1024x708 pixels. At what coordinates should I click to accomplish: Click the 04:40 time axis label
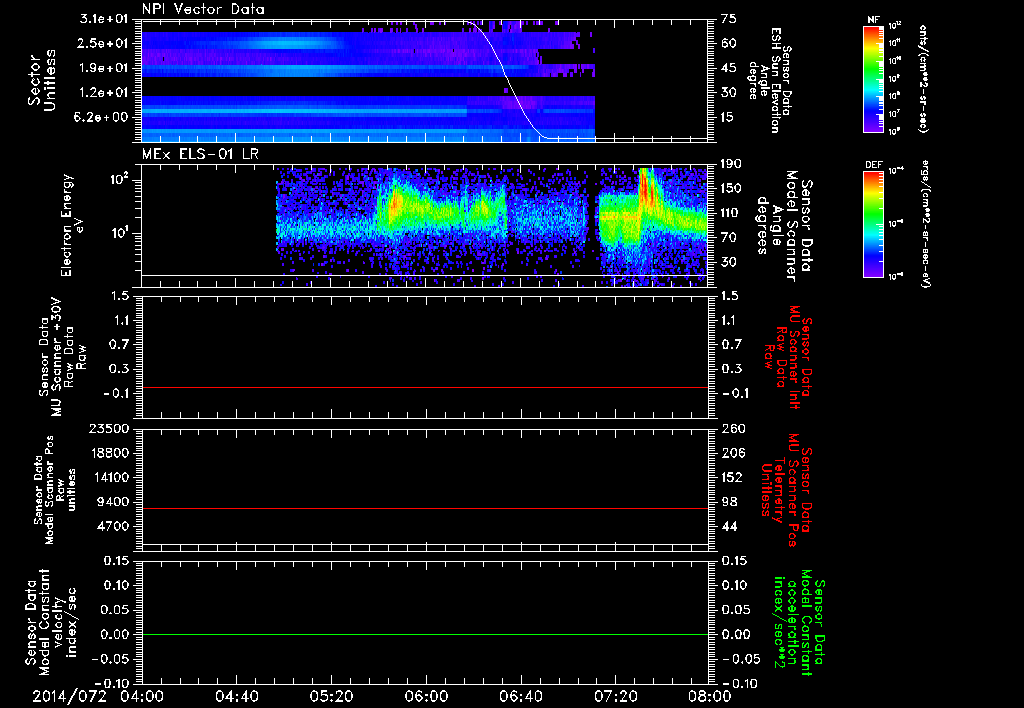point(236,696)
